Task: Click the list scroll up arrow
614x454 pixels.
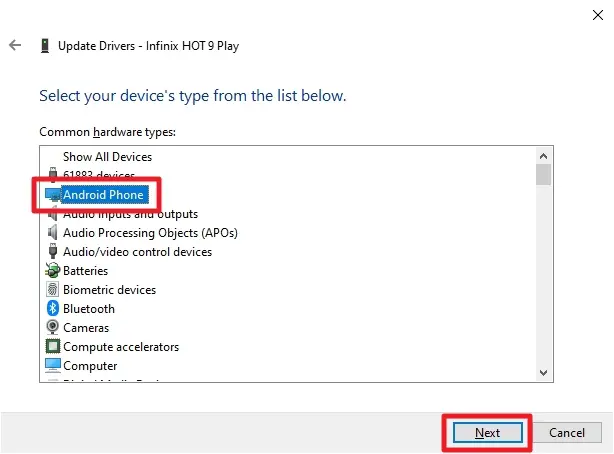Action: pyautogui.click(x=544, y=156)
